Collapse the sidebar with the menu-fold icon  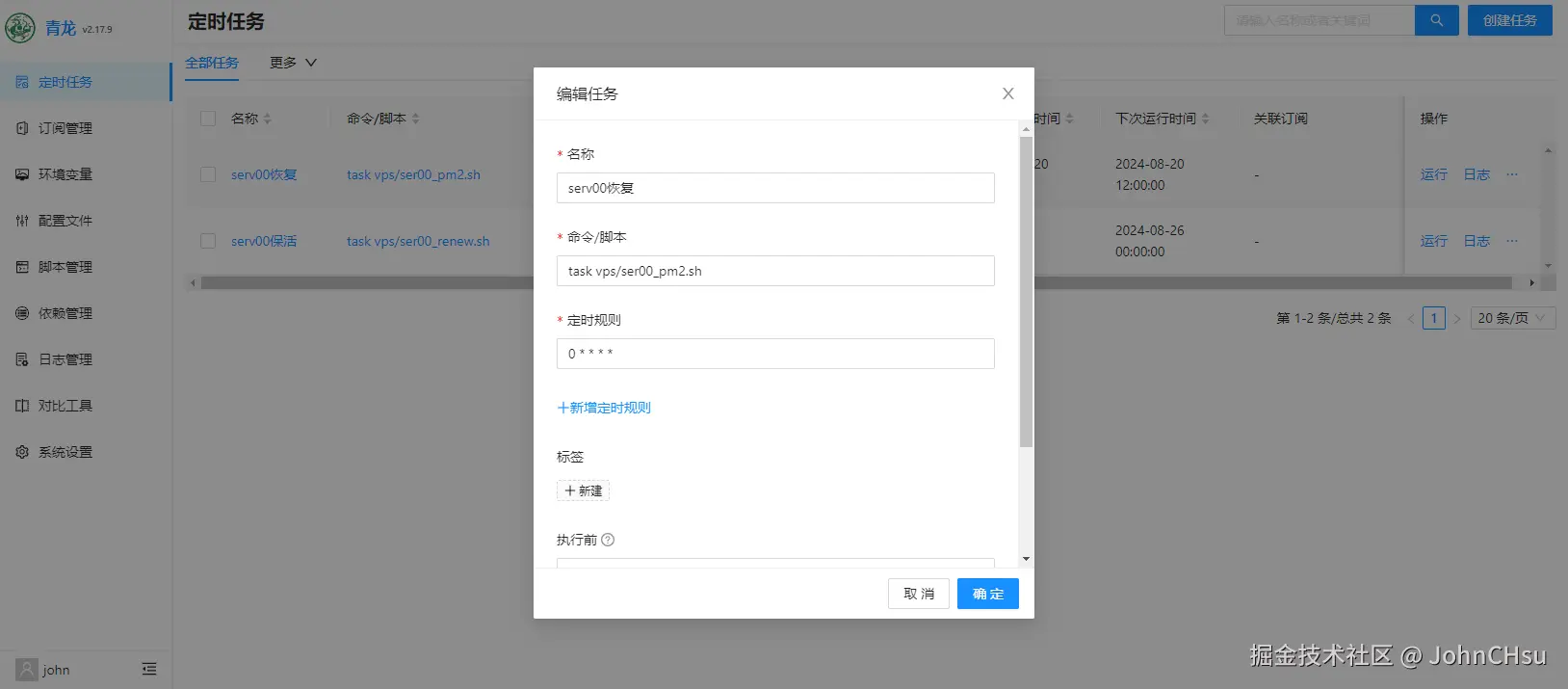(149, 669)
